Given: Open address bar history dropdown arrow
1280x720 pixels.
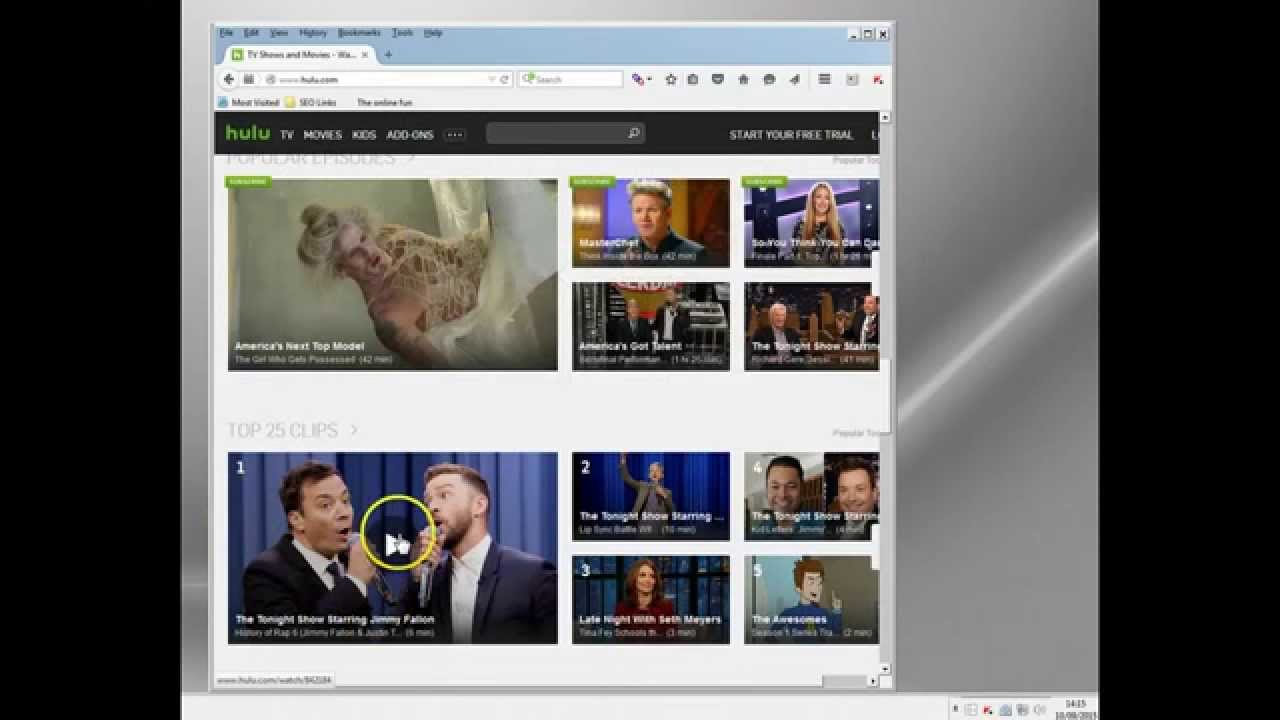Looking at the screenshot, I should click(491, 79).
